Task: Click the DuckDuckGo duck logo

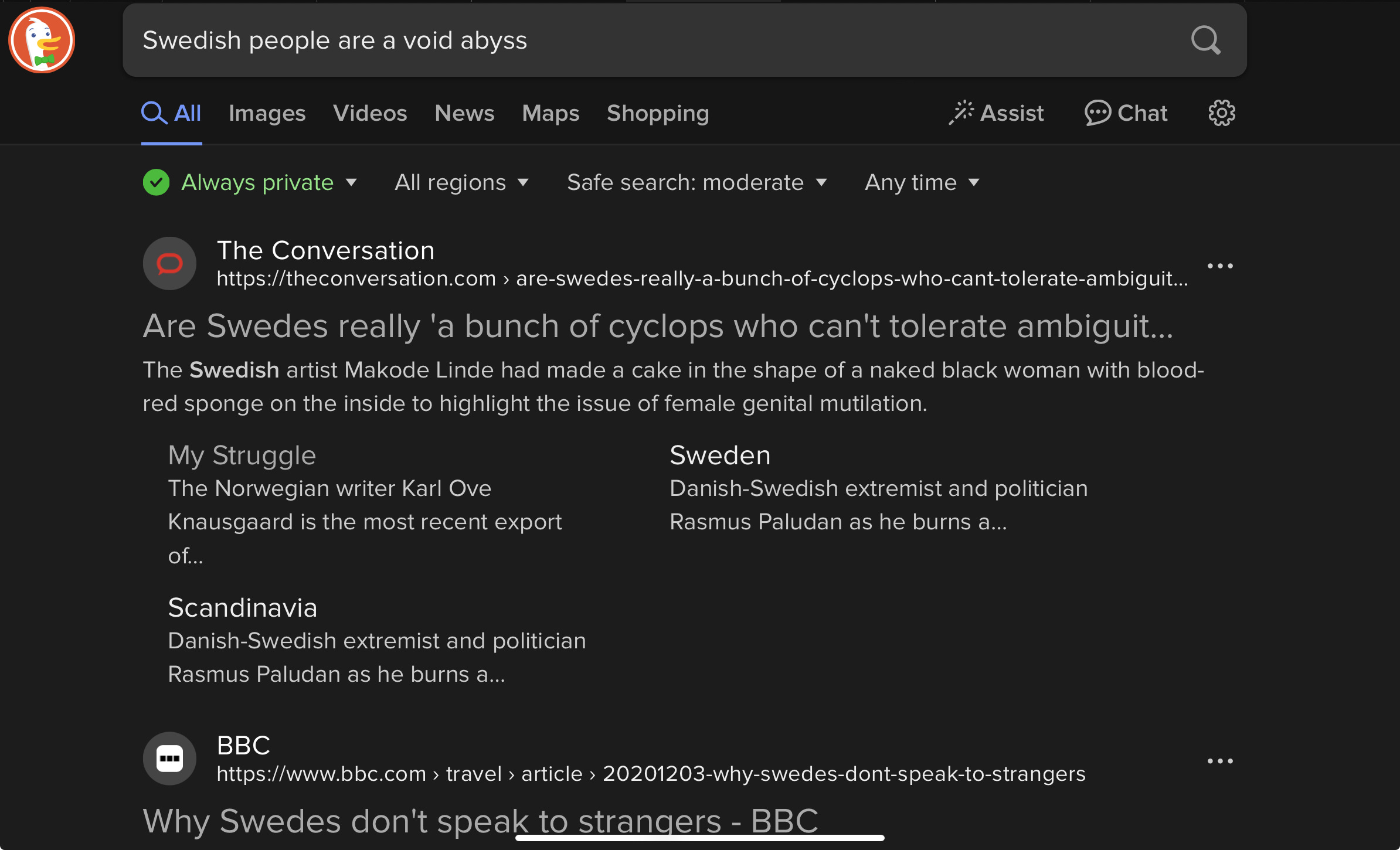Action: pos(42,40)
